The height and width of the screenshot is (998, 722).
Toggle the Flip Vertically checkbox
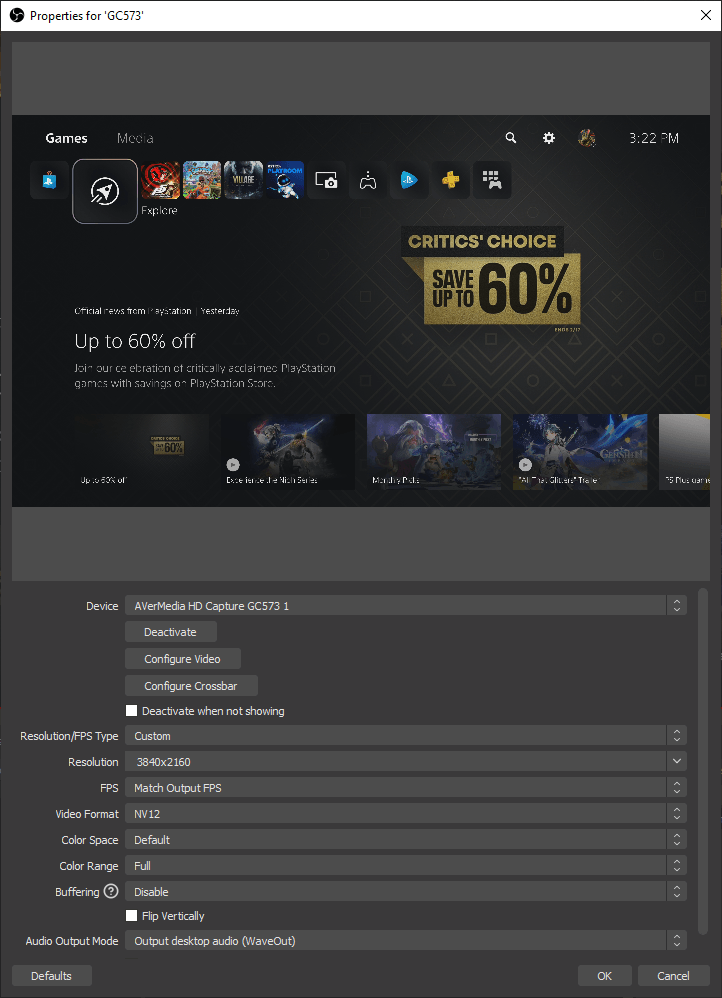[x=132, y=915]
